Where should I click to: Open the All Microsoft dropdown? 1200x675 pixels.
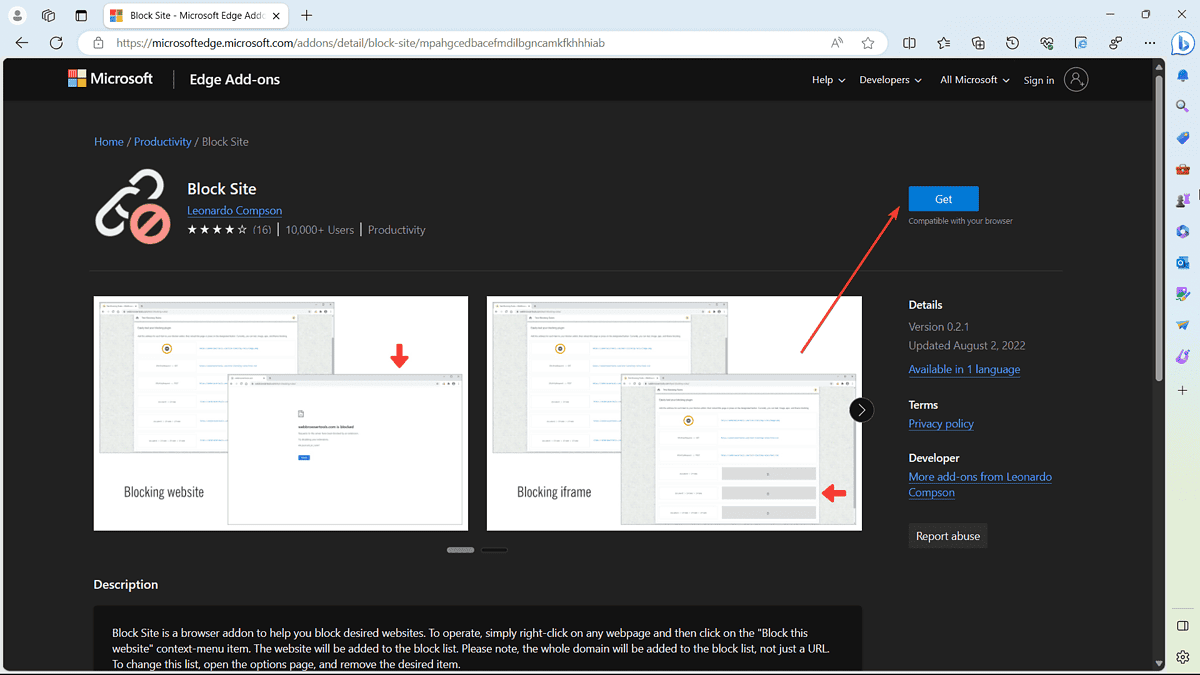point(973,79)
